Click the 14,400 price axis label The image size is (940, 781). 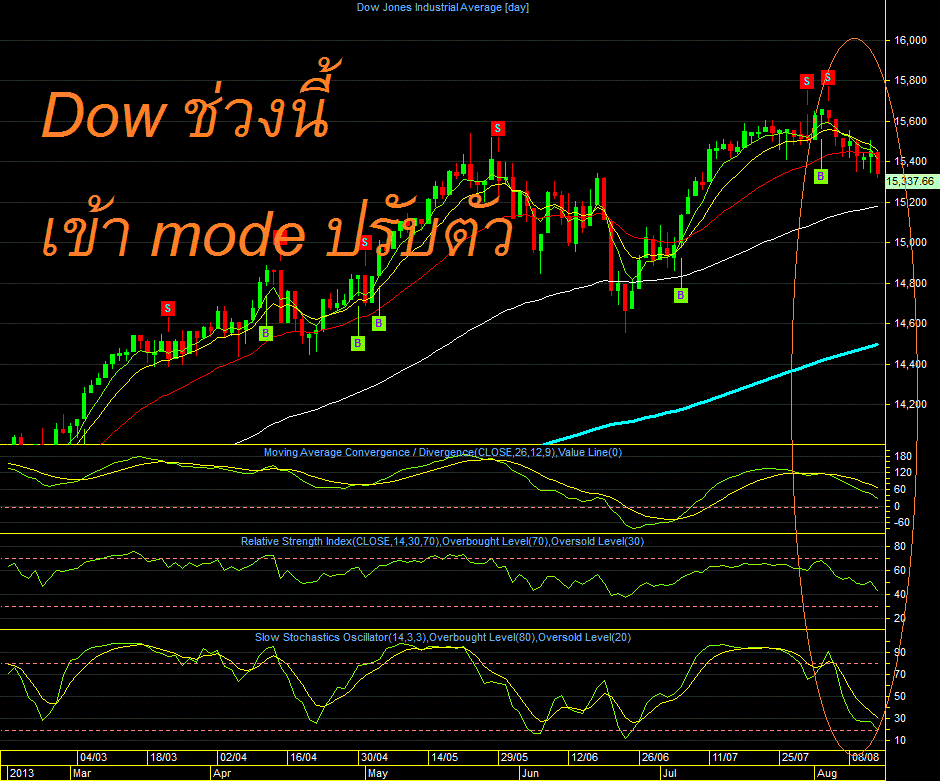[x=910, y=364]
